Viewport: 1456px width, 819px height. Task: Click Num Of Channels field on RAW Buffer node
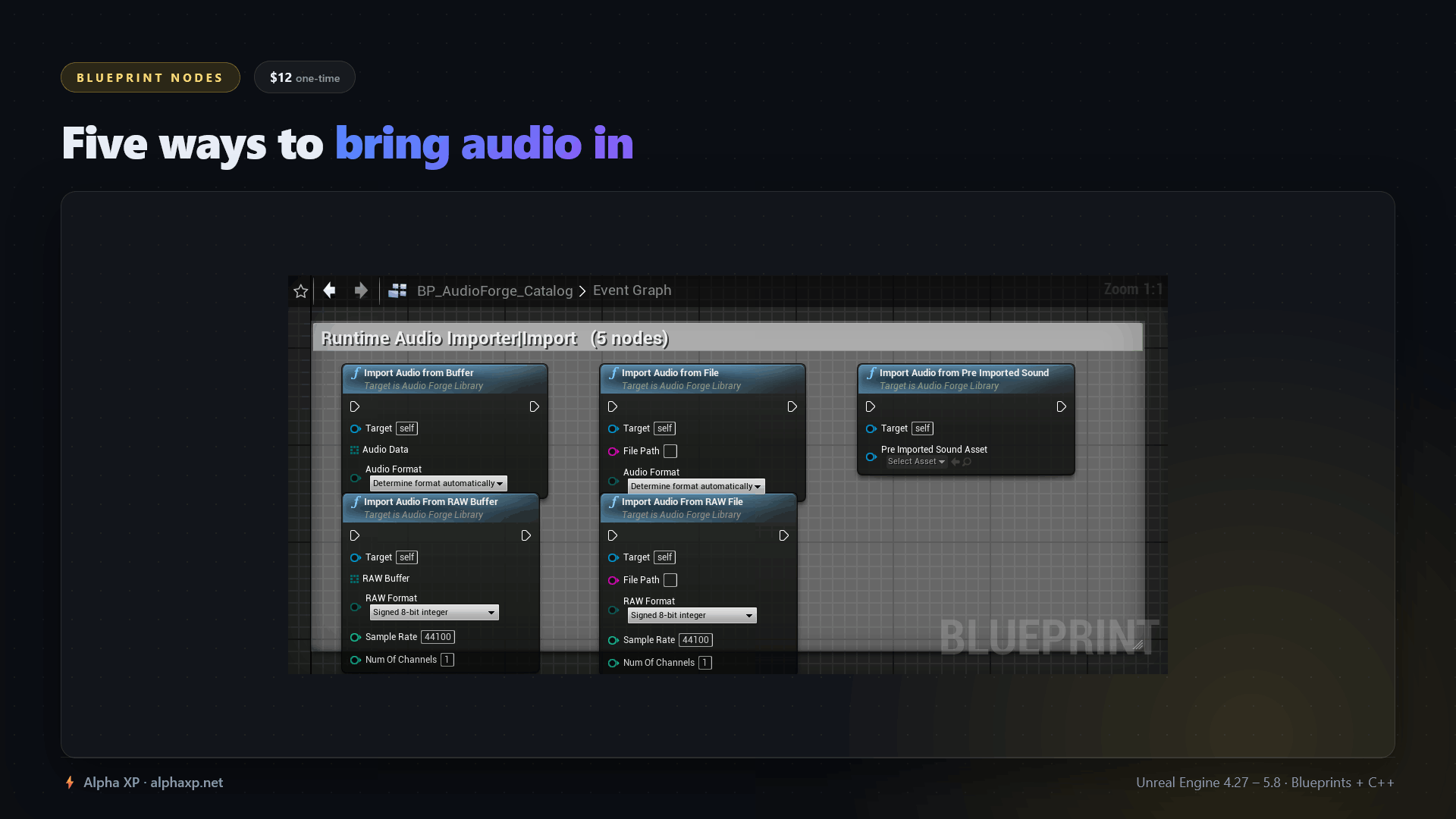pyautogui.click(x=447, y=661)
